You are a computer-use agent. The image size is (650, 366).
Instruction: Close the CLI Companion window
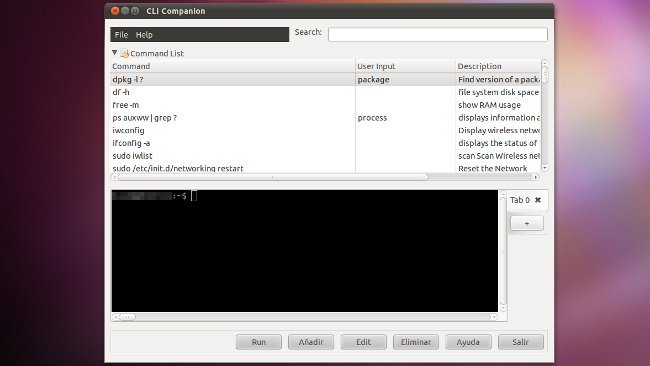tap(115, 11)
